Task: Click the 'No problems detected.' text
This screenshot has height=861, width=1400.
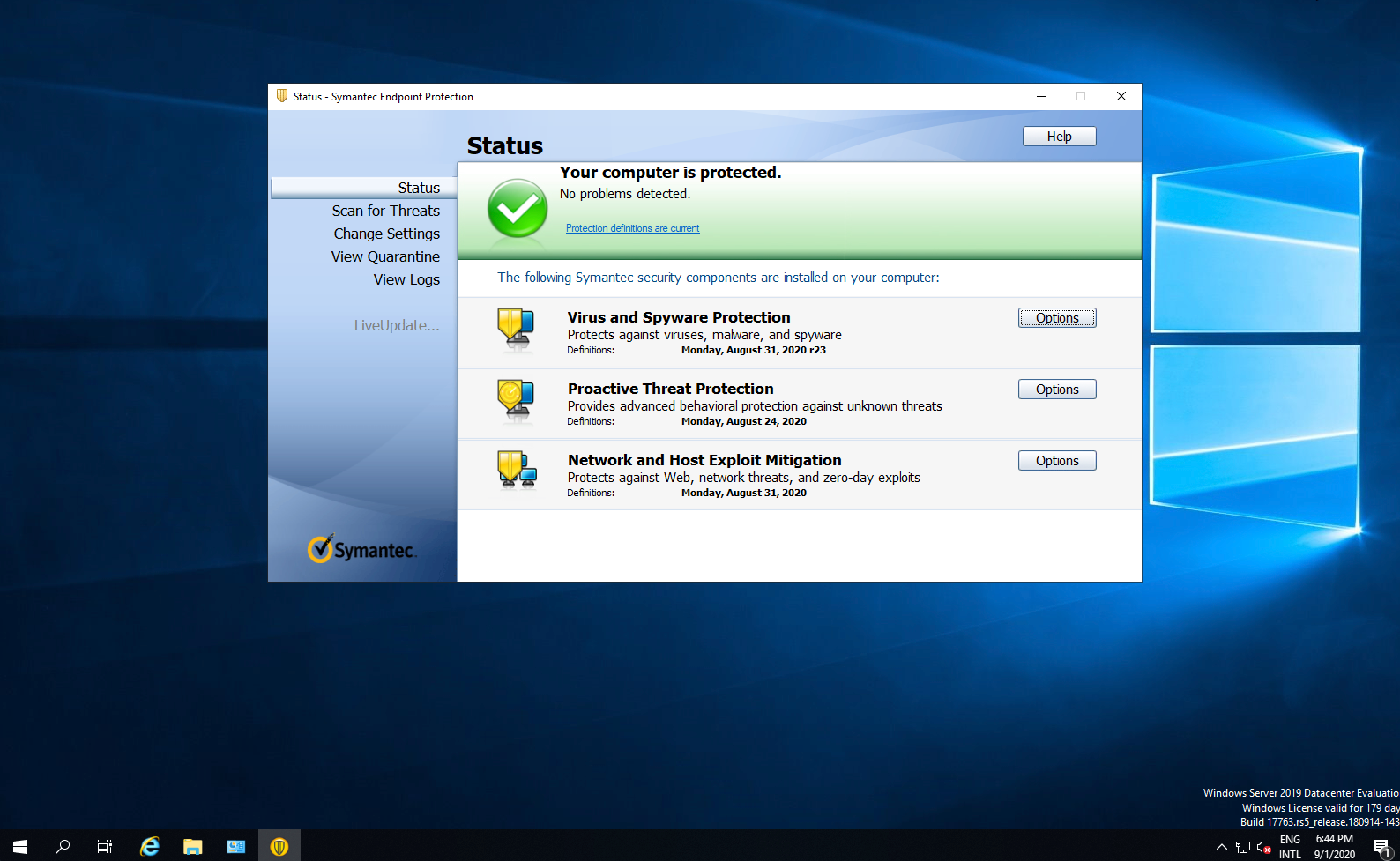Action: 625,194
